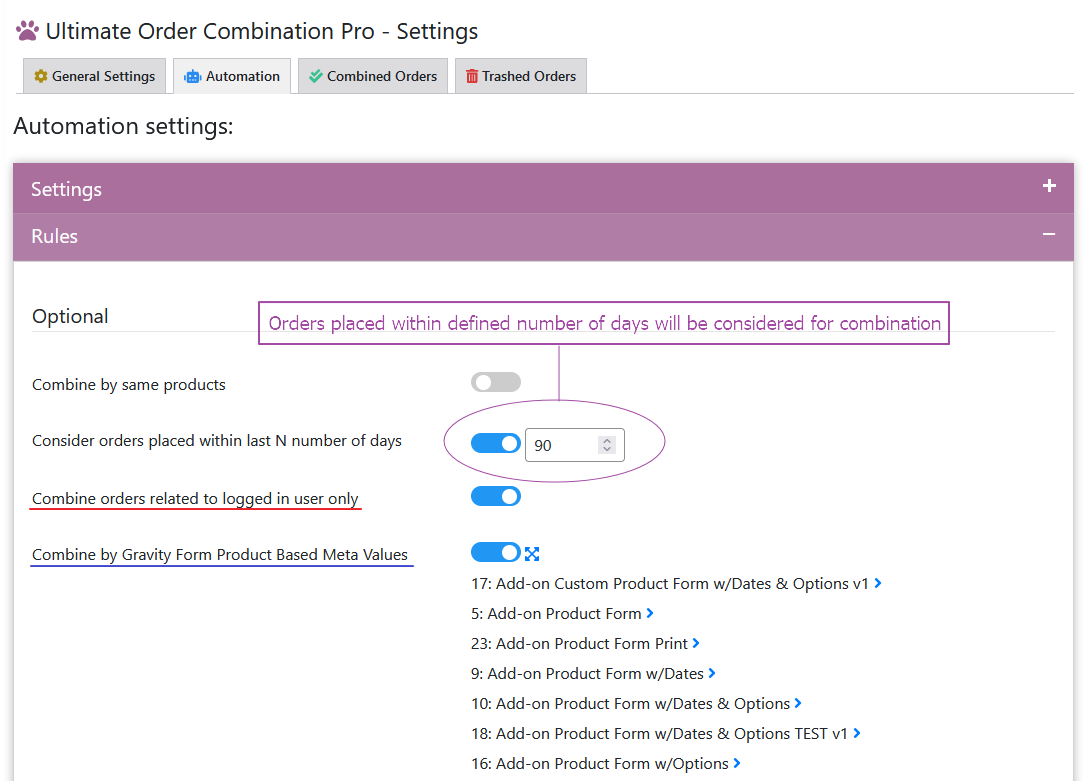This screenshot has width=1089, height=781.
Task: Open the General Settings tab
Action: click(x=94, y=76)
